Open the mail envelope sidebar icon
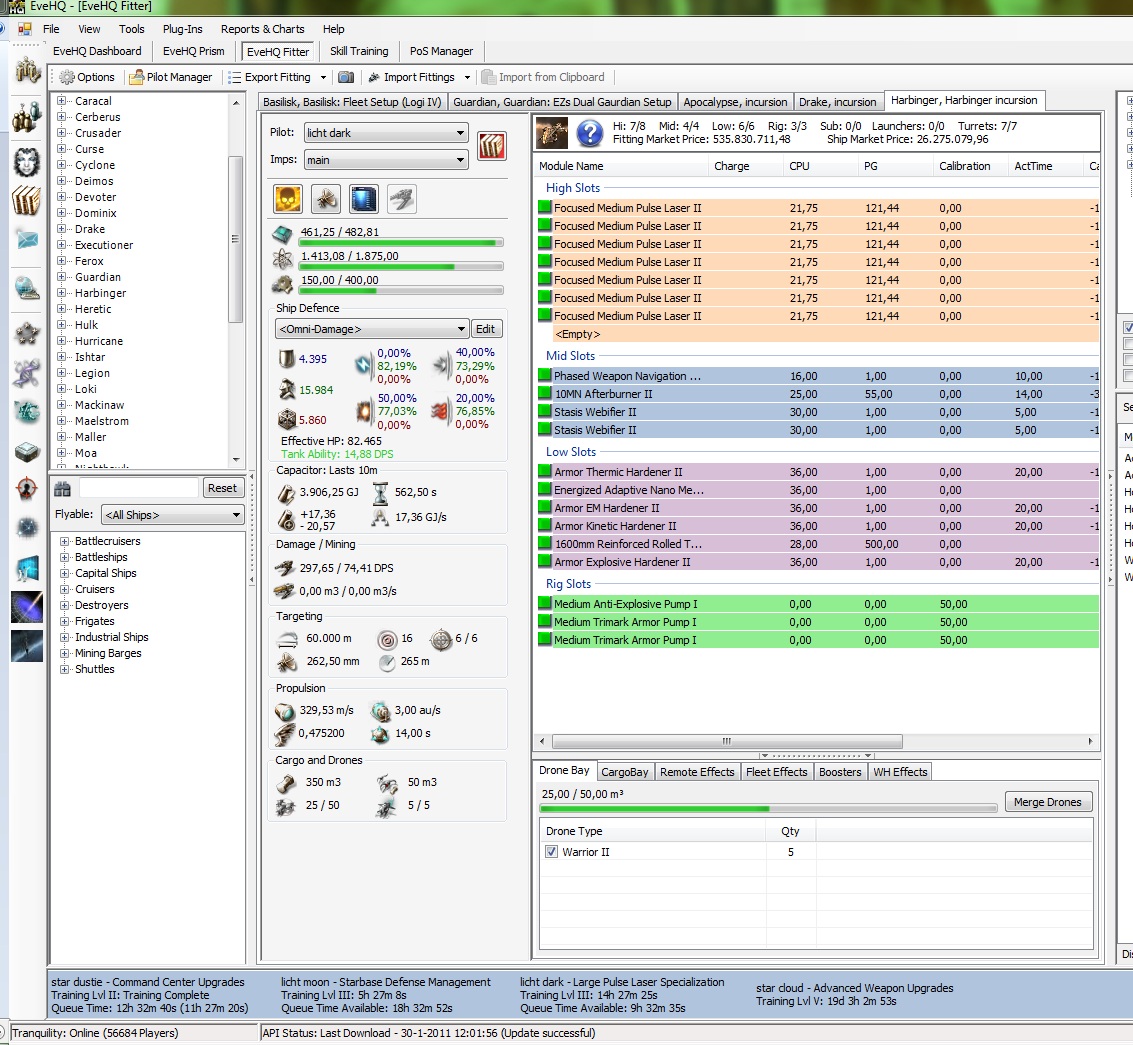Viewport: 1133px width, 1045px height. (x=27, y=239)
